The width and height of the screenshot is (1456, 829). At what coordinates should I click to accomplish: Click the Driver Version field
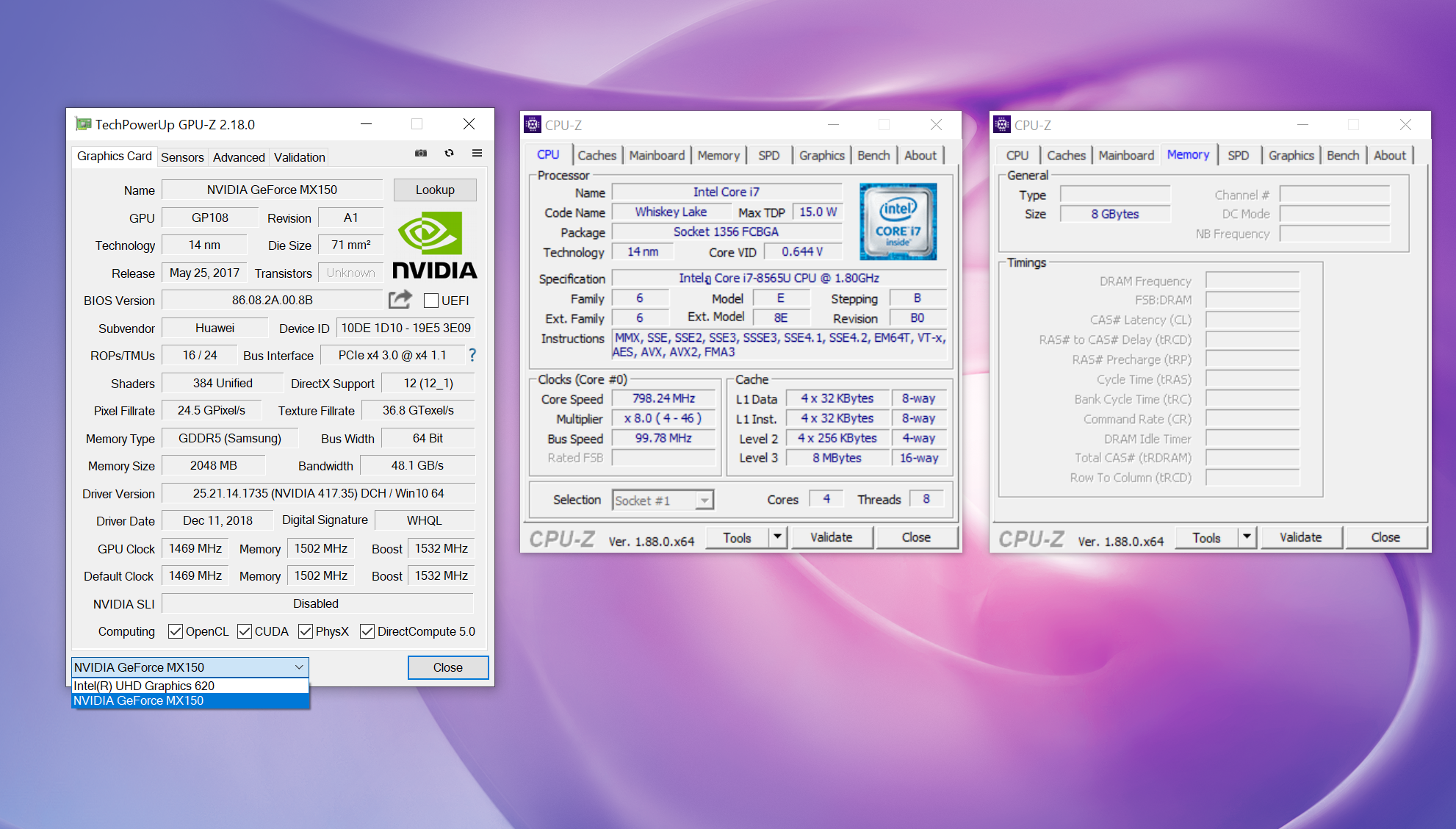[318, 493]
